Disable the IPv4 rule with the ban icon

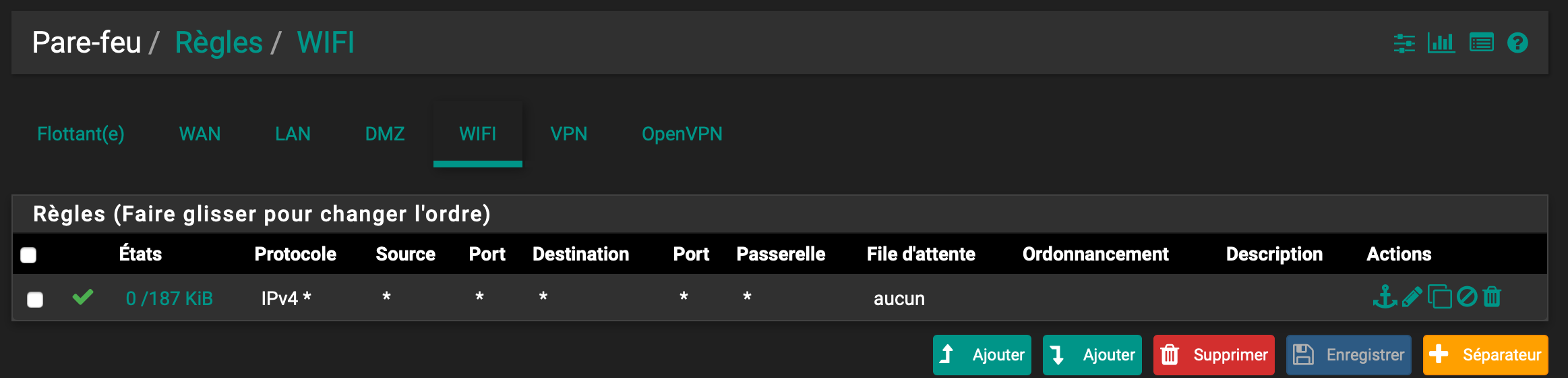click(1467, 297)
